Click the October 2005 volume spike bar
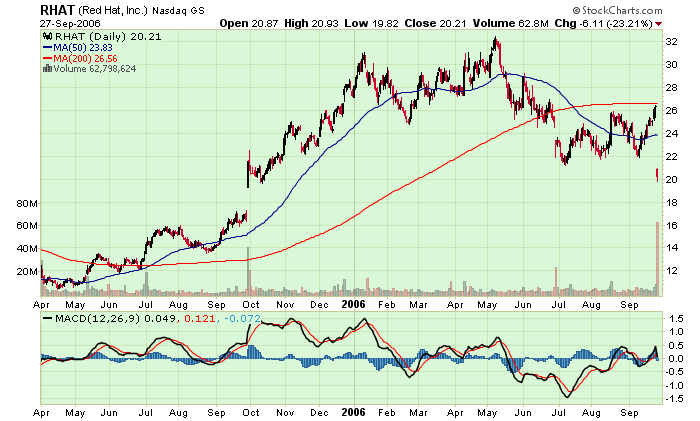This screenshot has width=700, height=421. tap(248, 271)
